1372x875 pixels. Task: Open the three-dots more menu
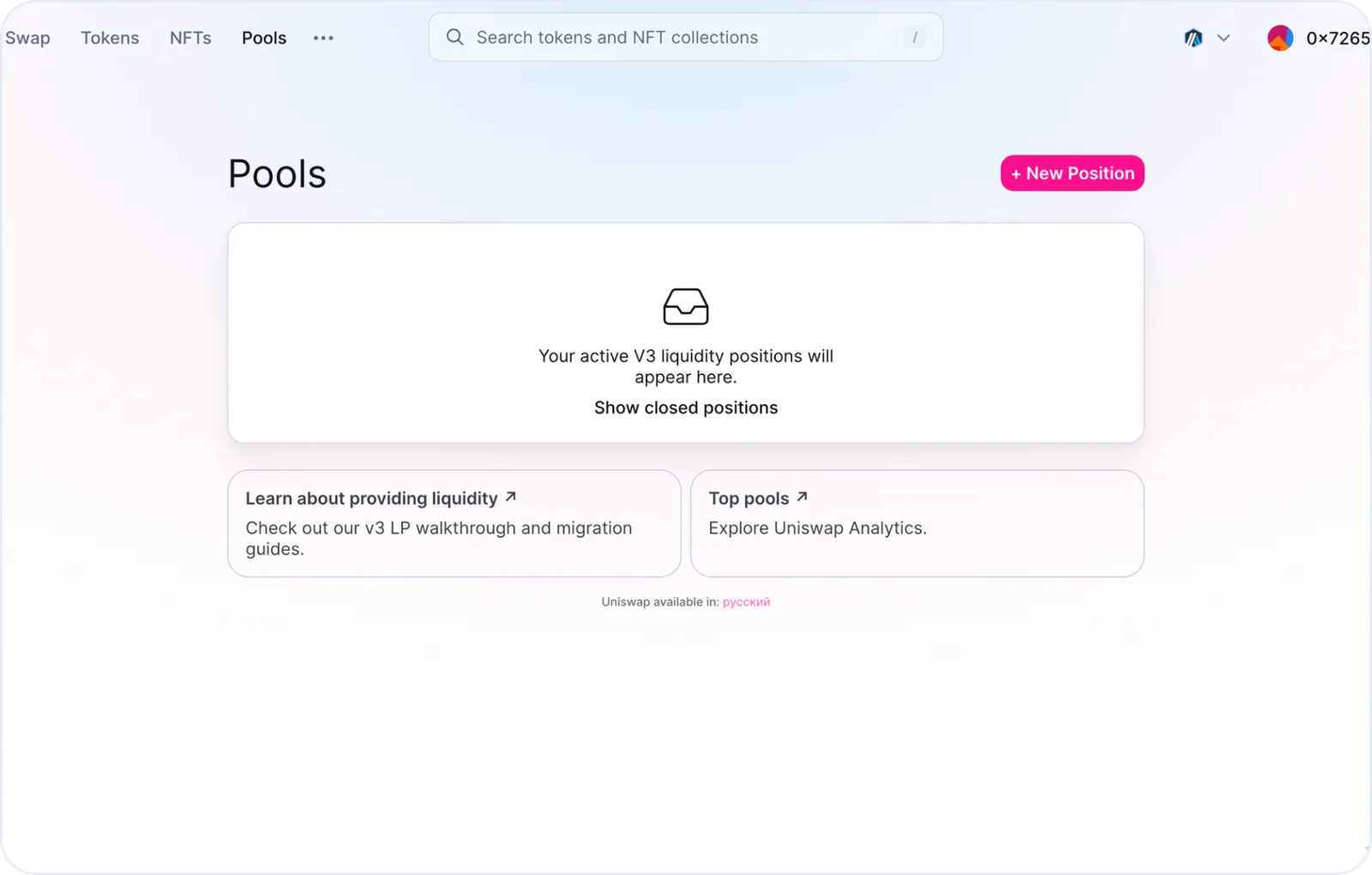tap(323, 38)
